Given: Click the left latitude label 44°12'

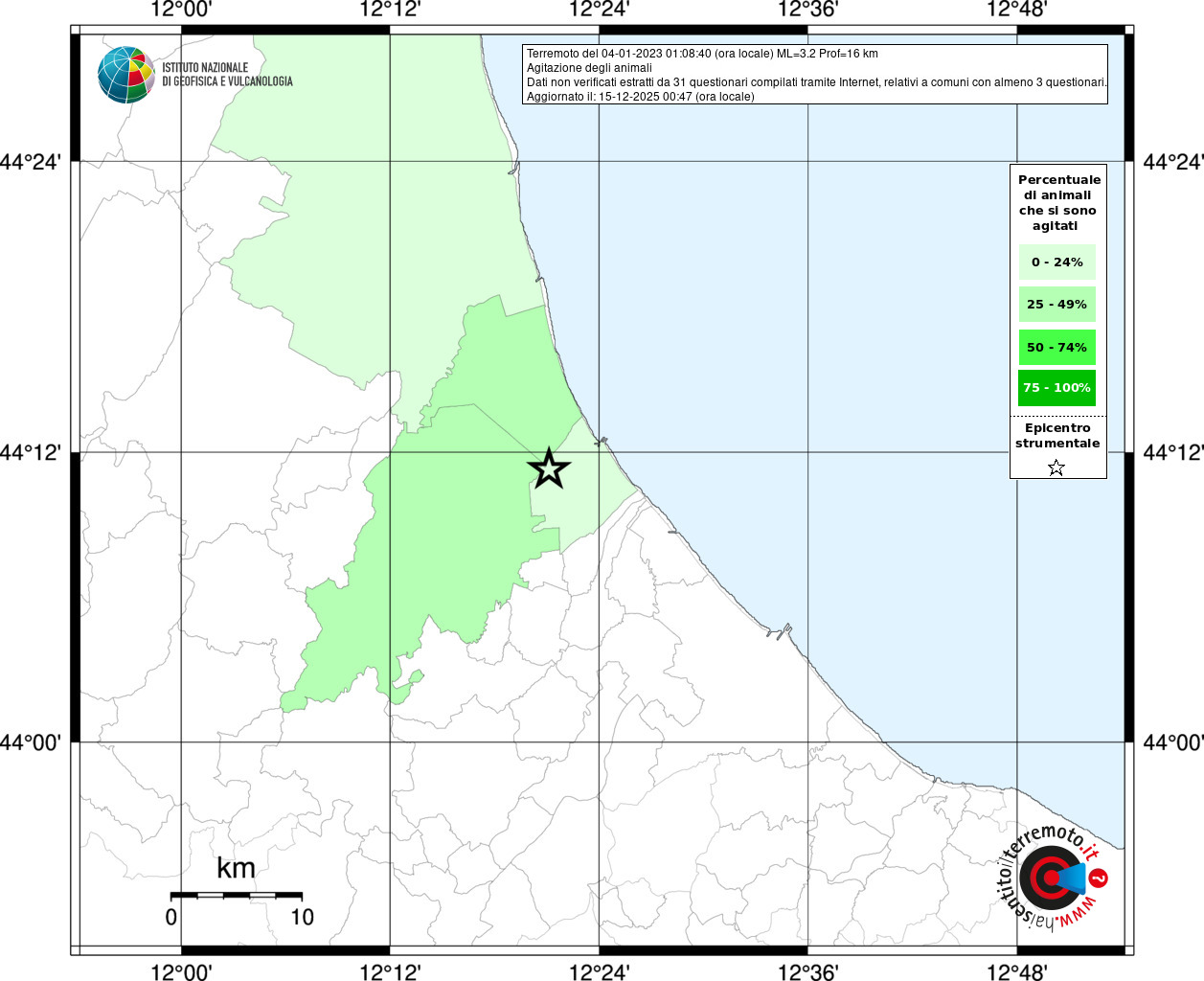Looking at the screenshot, I should point(31,452).
